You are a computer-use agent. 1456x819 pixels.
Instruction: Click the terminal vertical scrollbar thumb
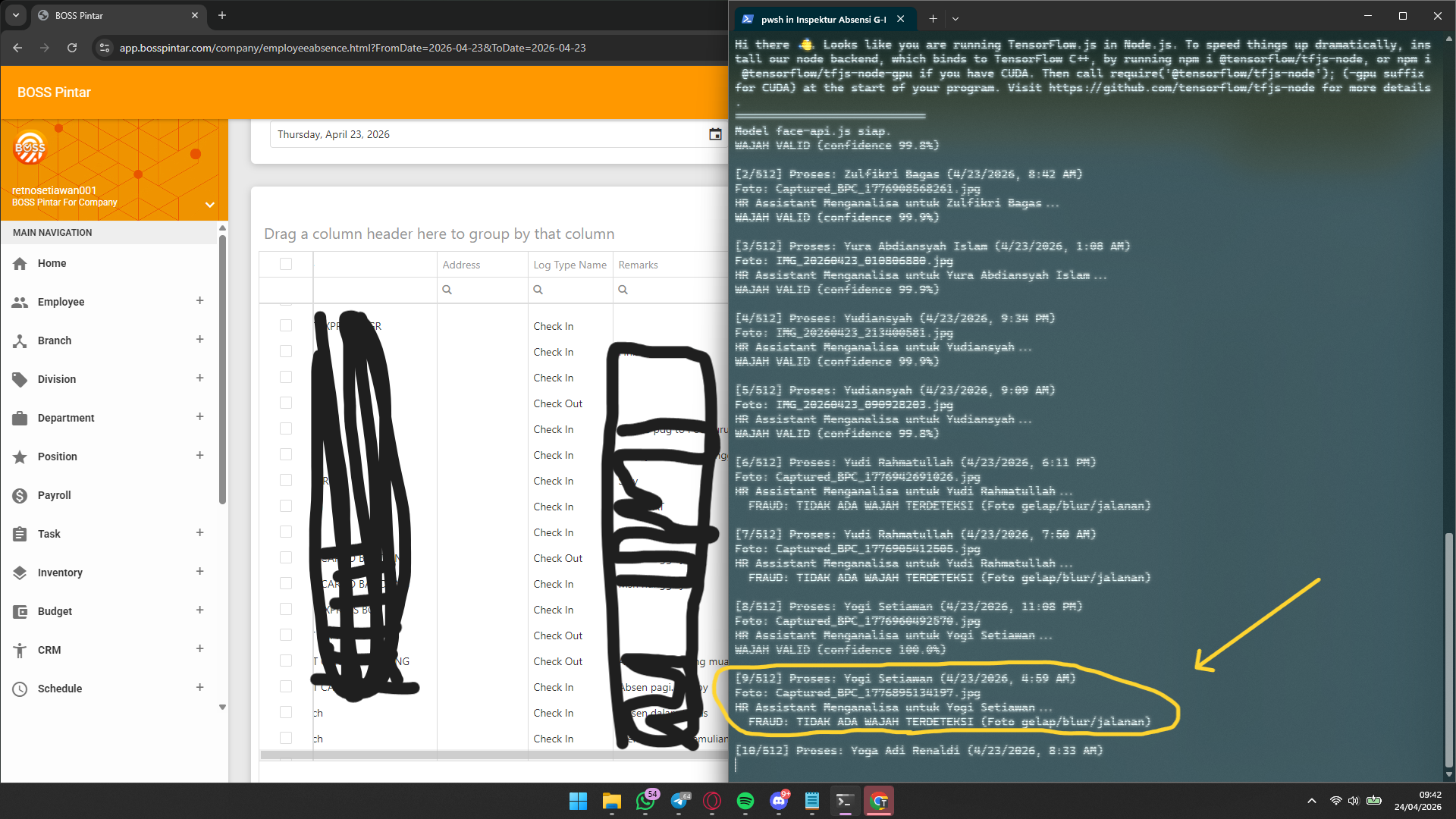tap(1449, 651)
